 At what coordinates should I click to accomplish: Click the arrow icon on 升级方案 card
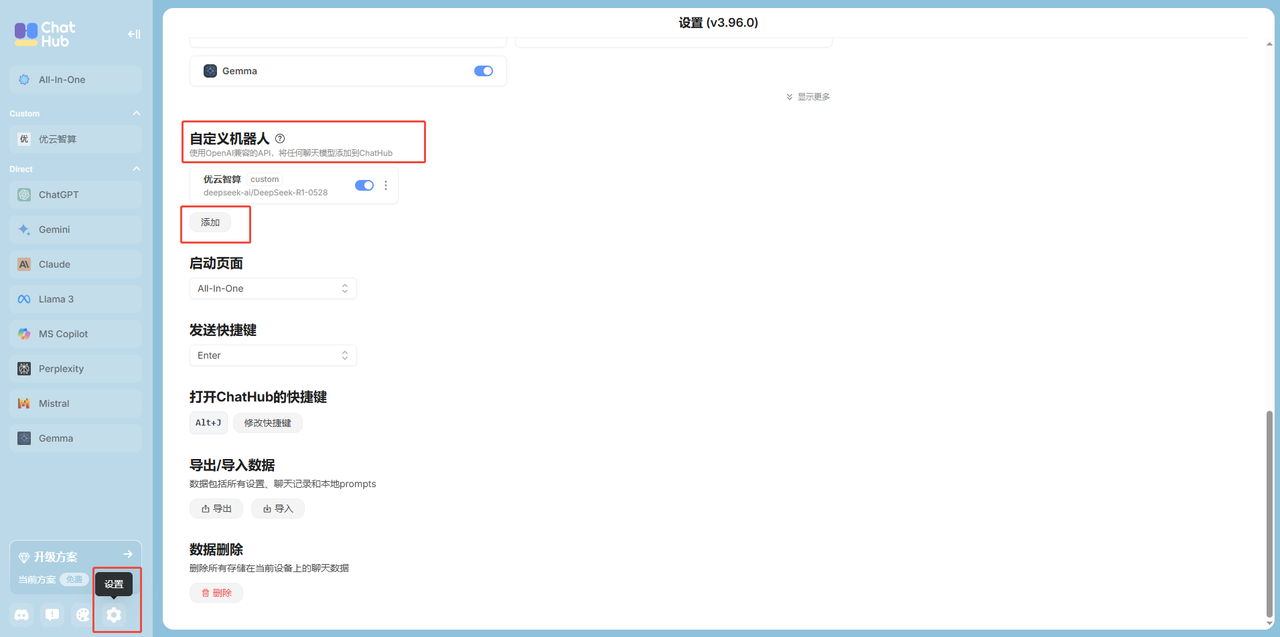(x=128, y=554)
